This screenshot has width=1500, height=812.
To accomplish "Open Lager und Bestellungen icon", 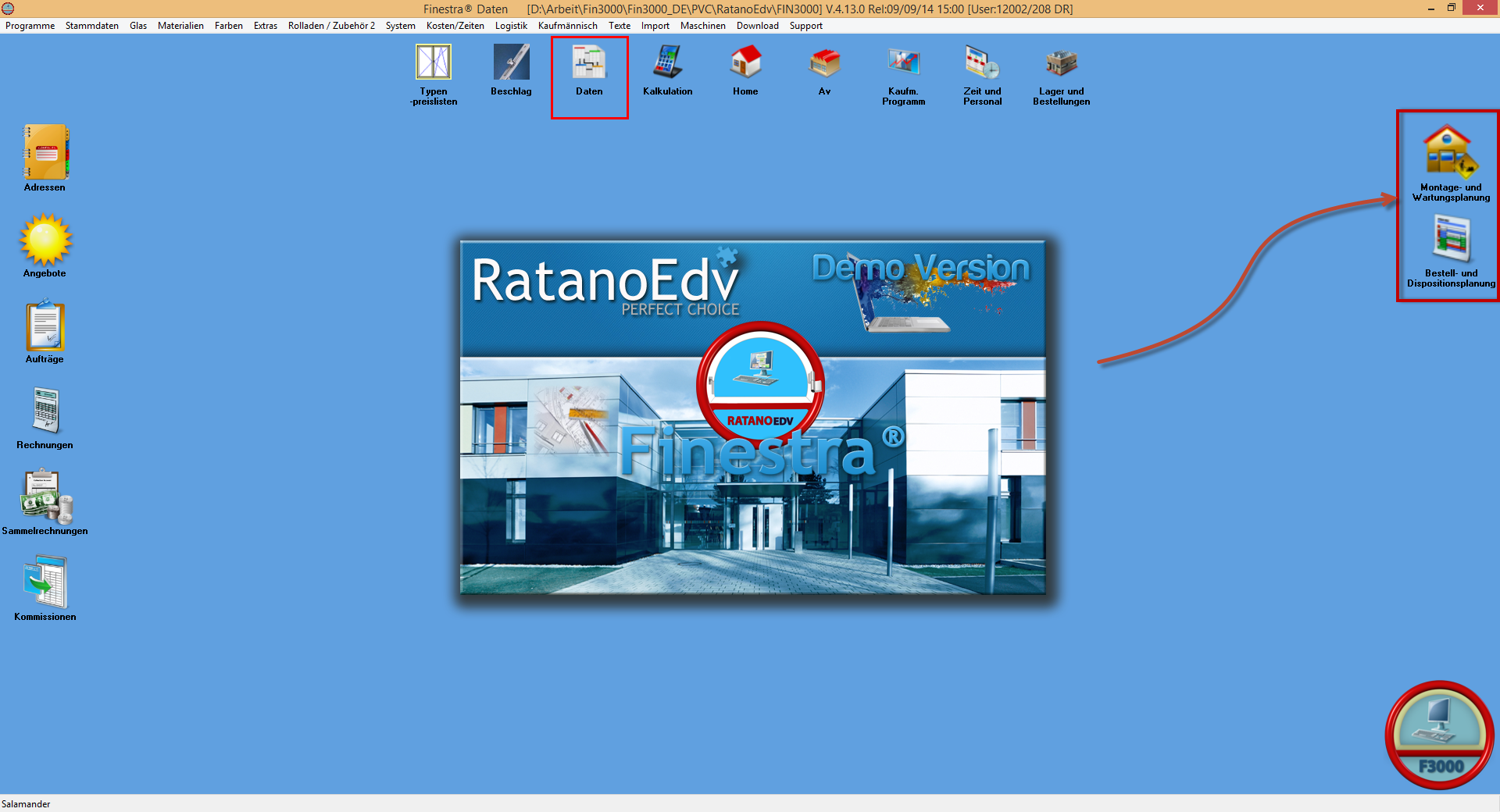I will point(1061,62).
